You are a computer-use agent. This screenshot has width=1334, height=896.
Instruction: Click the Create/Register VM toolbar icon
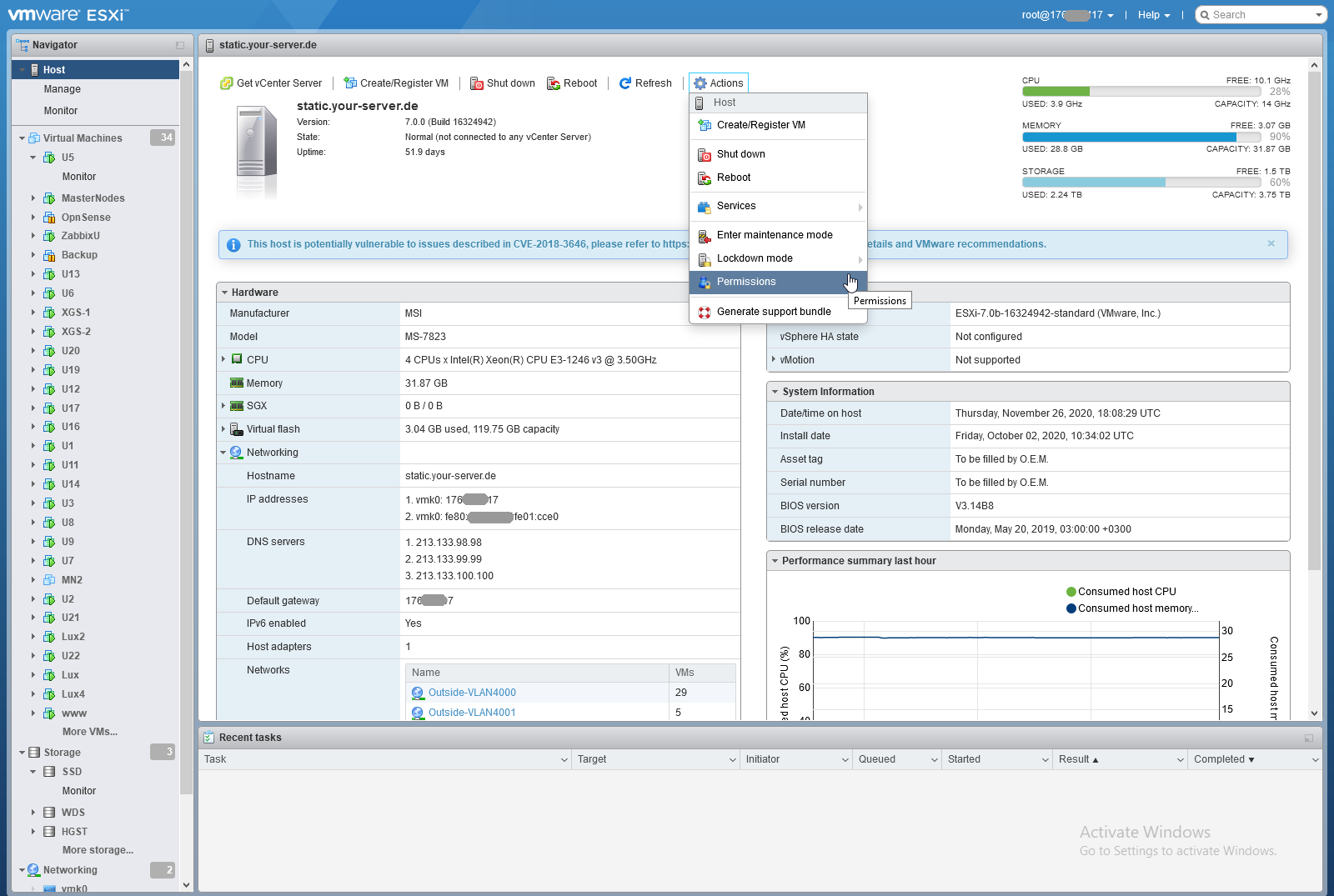pos(350,83)
